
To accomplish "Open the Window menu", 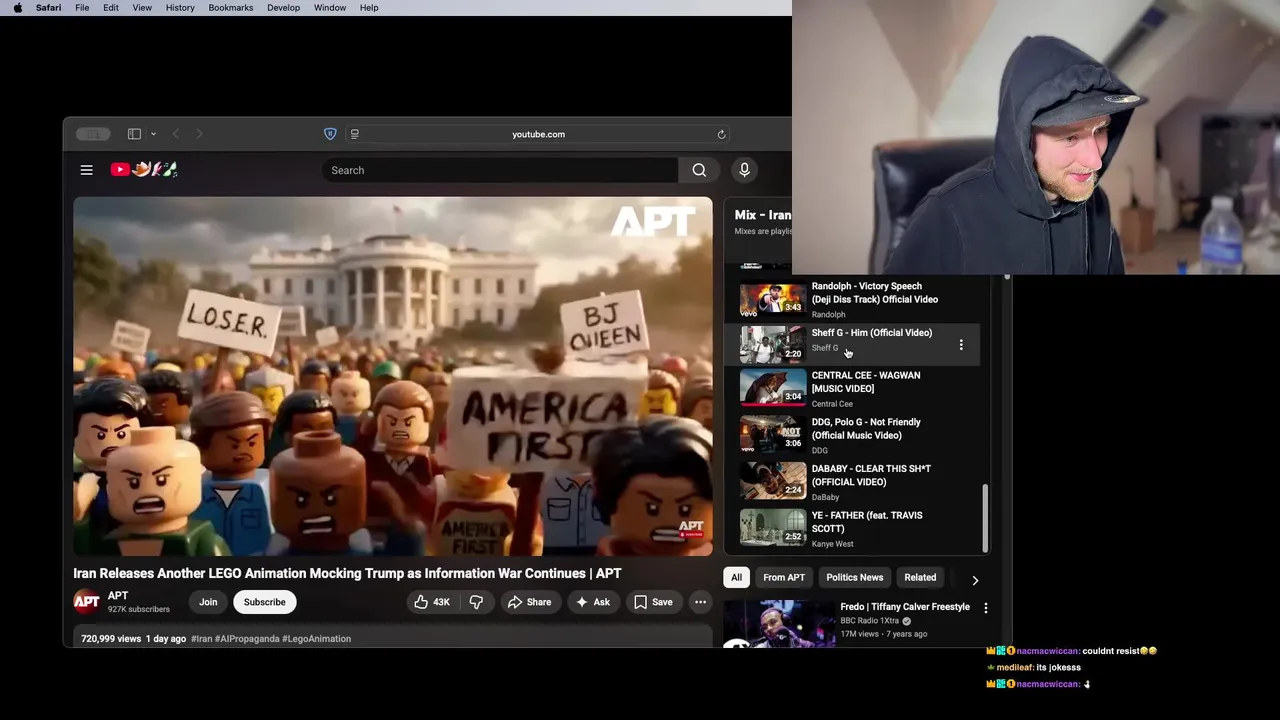I will click(x=330, y=7).
